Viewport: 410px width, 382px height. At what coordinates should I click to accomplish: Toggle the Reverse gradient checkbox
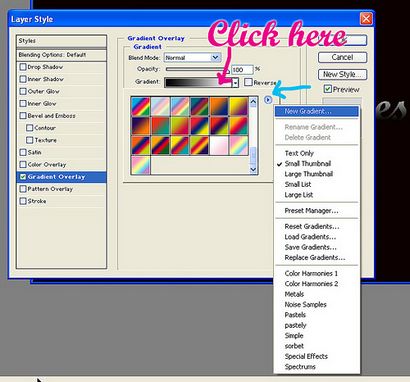coord(248,82)
